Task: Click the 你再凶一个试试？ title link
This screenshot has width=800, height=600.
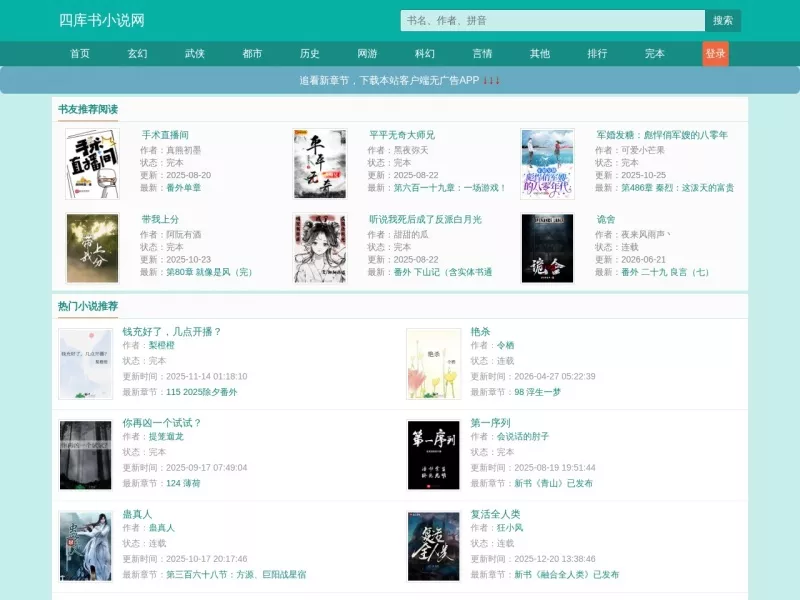Action: (162, 423)
